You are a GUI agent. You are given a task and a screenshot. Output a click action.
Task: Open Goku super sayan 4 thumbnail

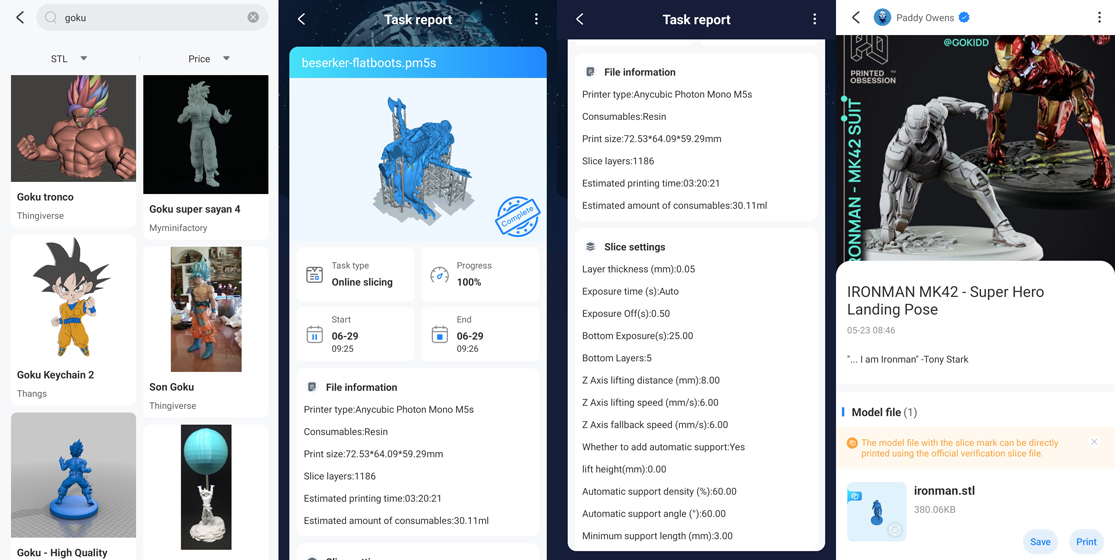(x=206, y=134)
